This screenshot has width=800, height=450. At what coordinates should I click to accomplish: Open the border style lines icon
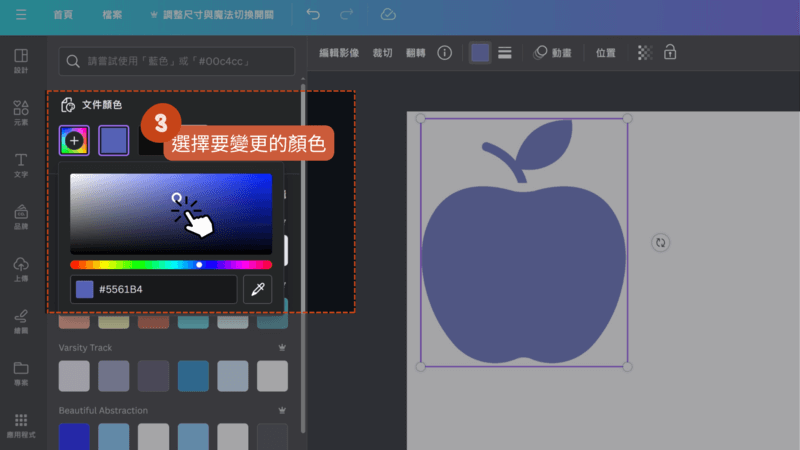(x=505, y=53)
